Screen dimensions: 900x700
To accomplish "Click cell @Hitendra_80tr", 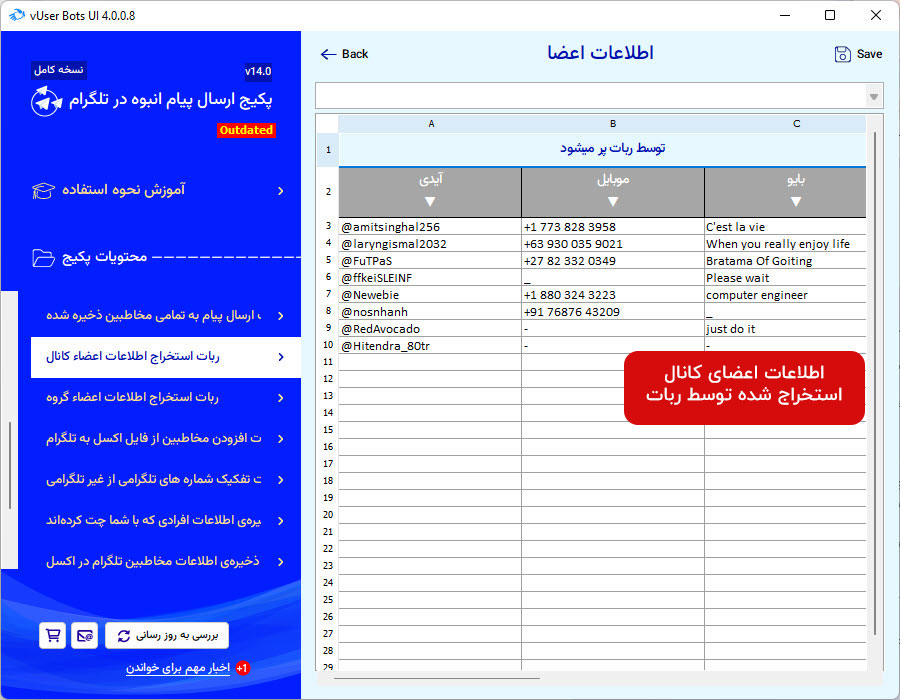I will [430, 346].
